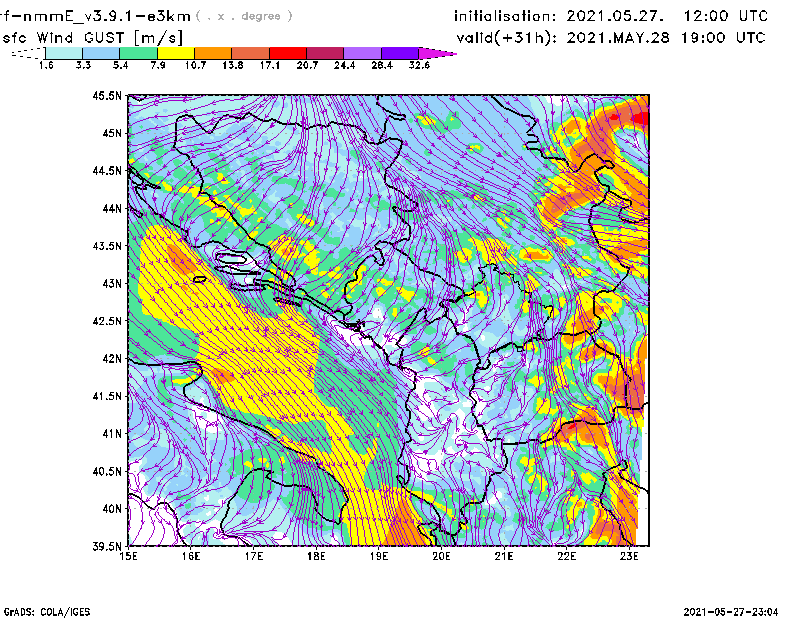Screen dimensions: 800x618
Task: Click the legend value 3.3
Action: coord(83,65)
